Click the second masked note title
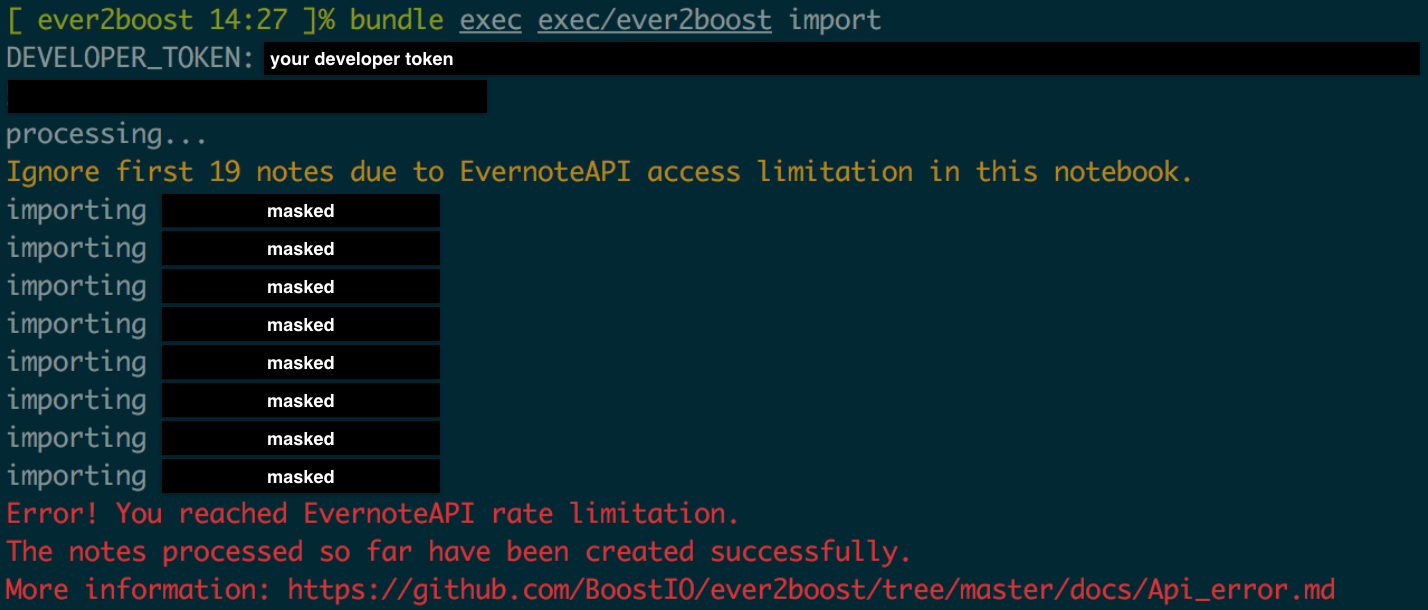The image size is (1428, 610). (x=301, y=249)
